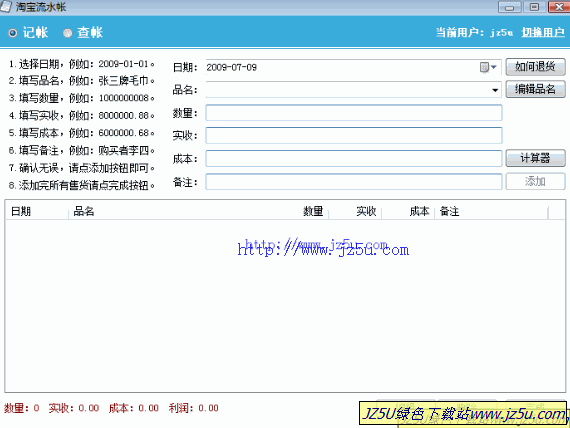570x428 pixels.
Task: Click the 淘宝流水帐 title bar app icon
Action: (x=6, y=7)
